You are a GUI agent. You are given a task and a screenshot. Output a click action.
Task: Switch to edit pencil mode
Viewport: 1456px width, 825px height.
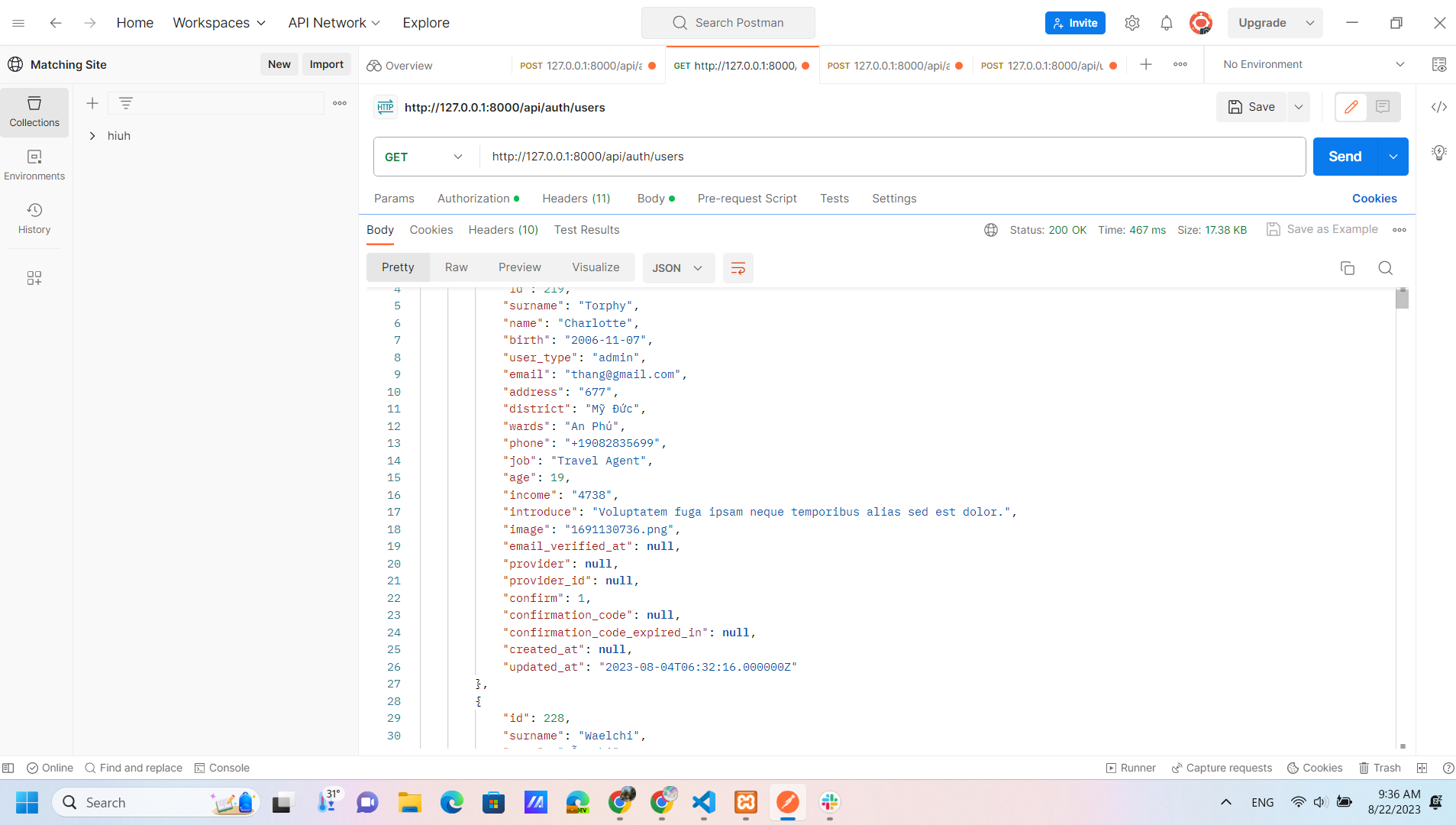[x=1351, y=107]
